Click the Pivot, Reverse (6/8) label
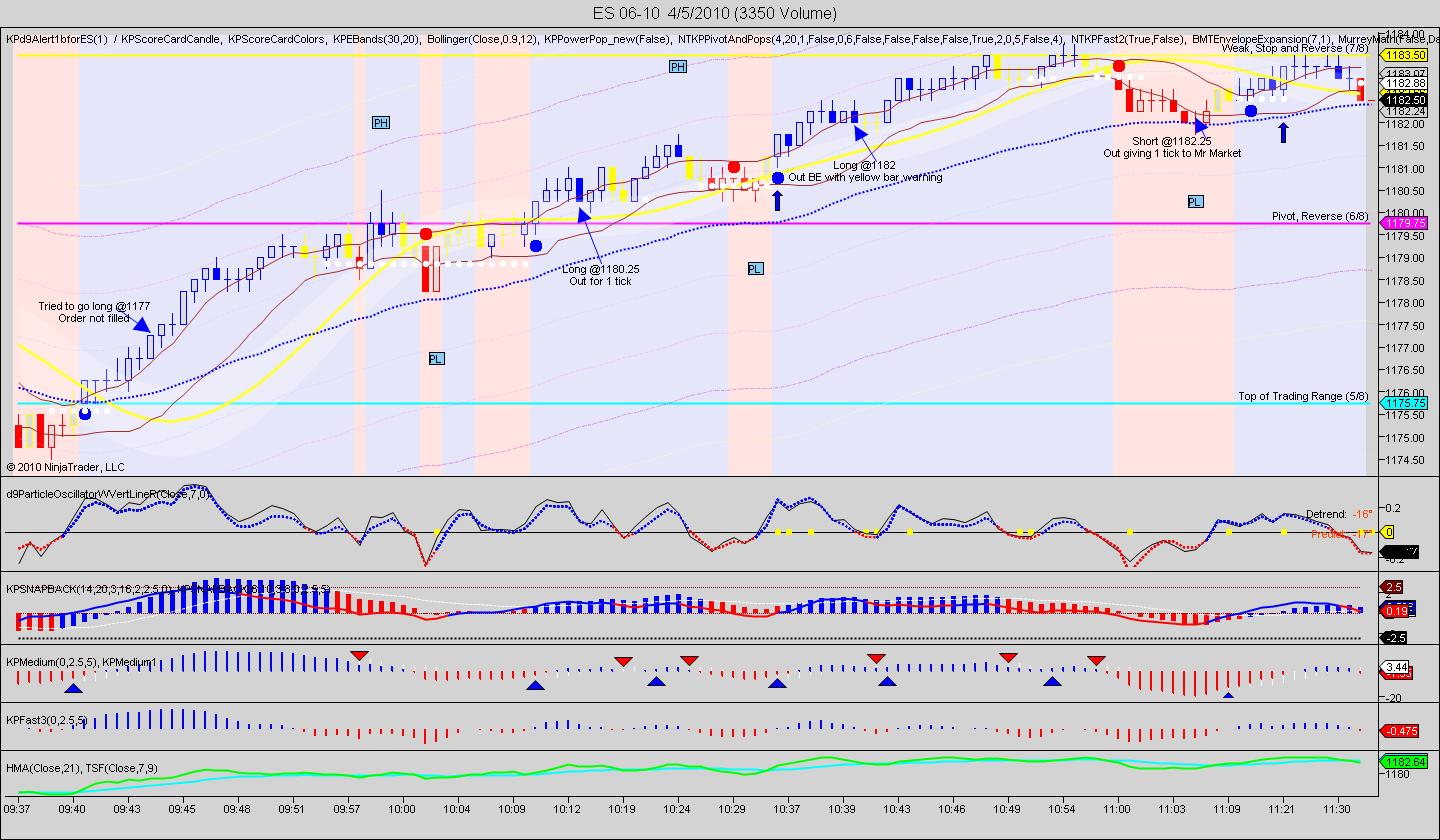The width and height of the screenshot is (1440, 840). tap(1320, 216)
